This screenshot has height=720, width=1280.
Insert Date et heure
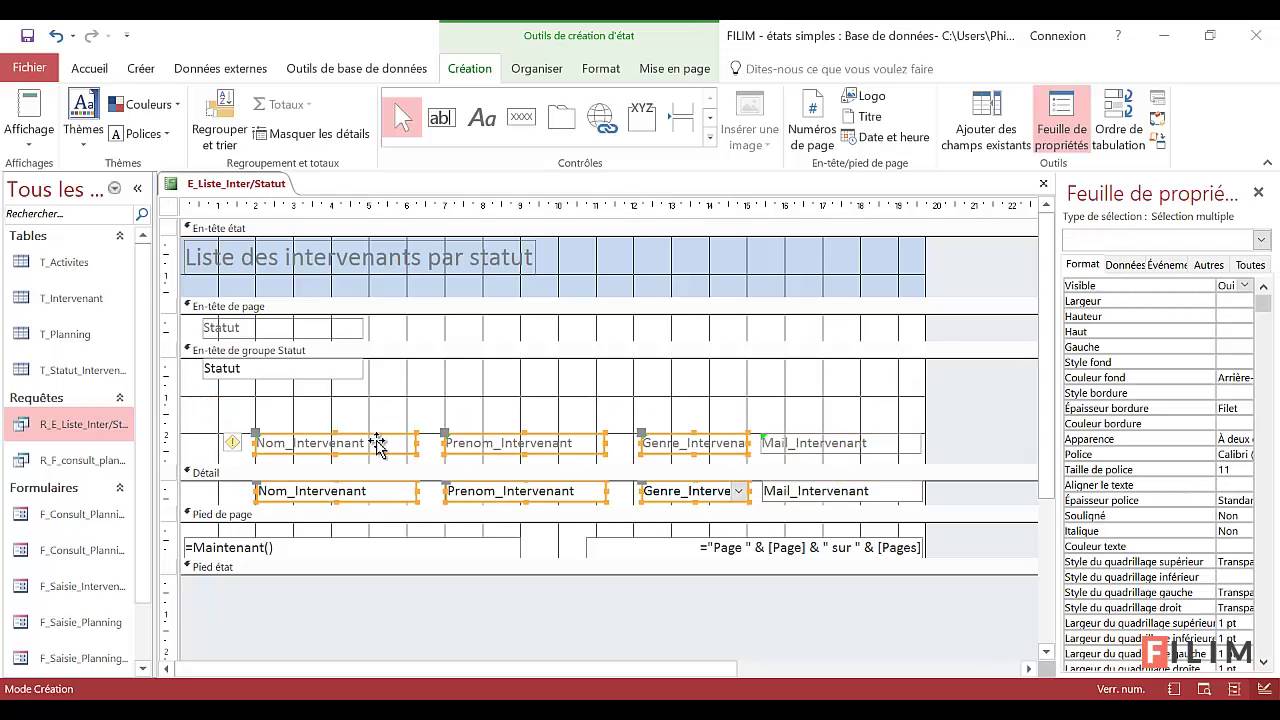(886, 137)
